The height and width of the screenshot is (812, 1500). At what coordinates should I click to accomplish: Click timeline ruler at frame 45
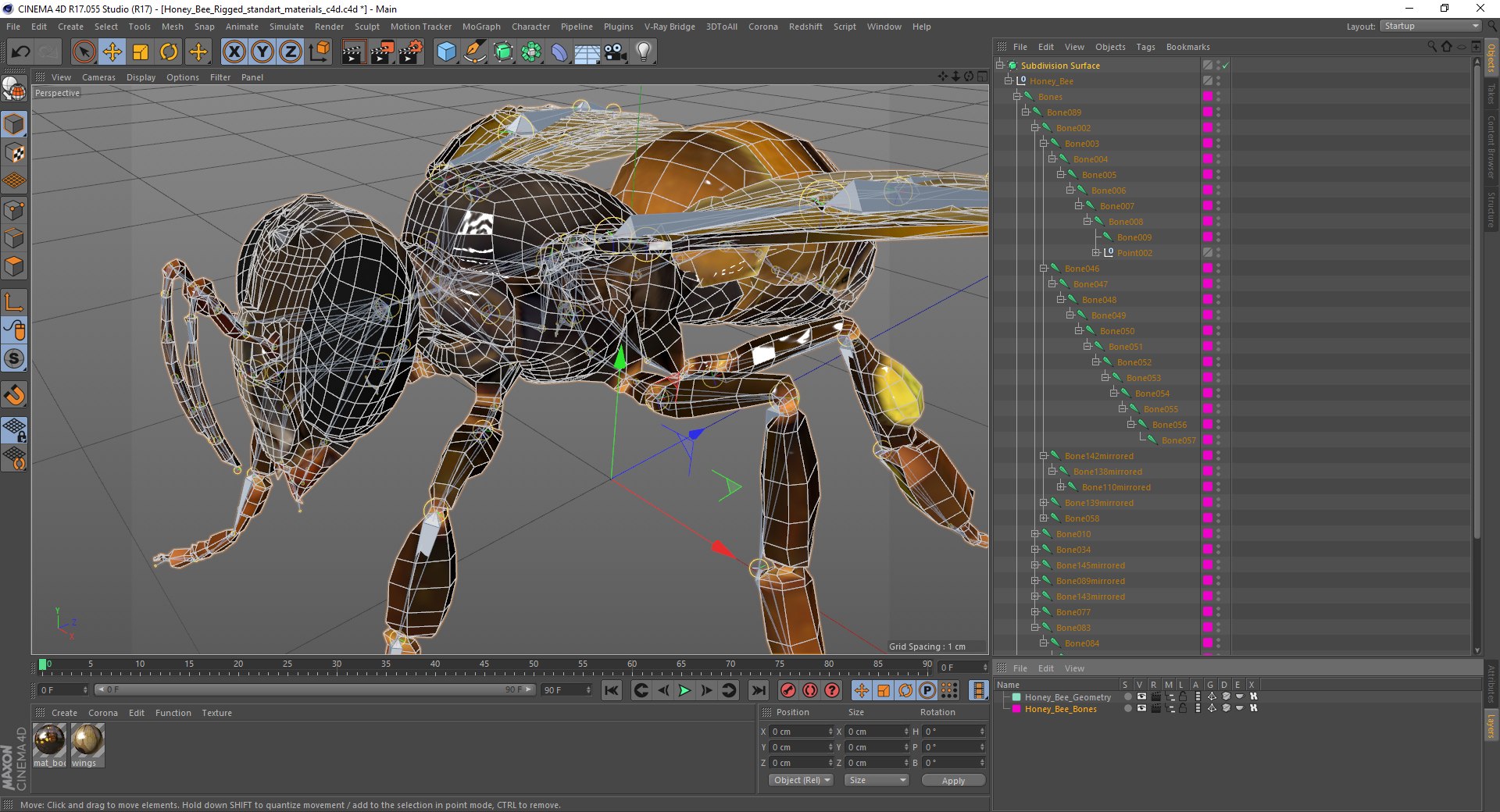tap(484, 666)
